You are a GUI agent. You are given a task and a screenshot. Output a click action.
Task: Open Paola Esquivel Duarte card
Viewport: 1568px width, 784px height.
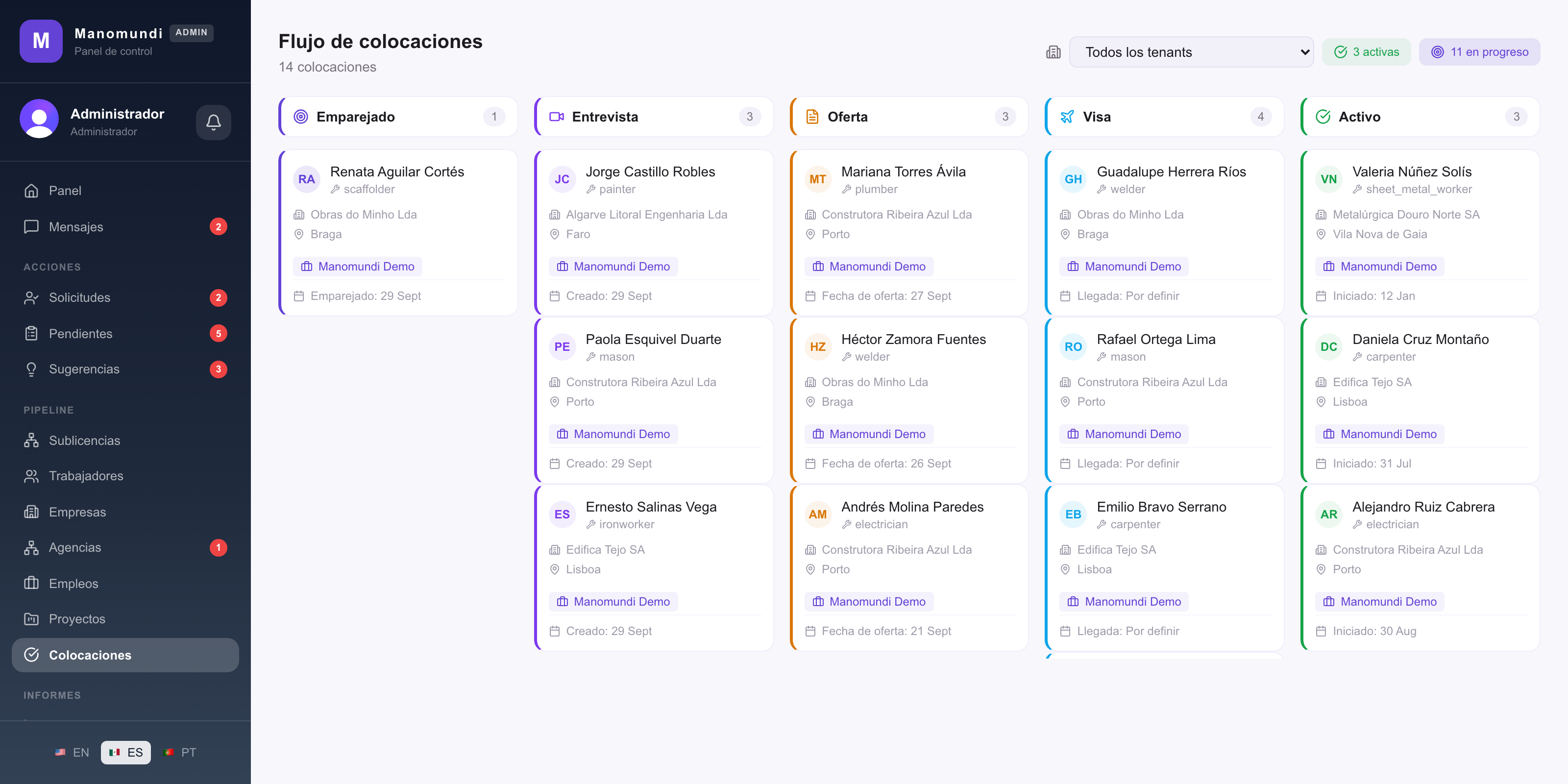[654, 400]
